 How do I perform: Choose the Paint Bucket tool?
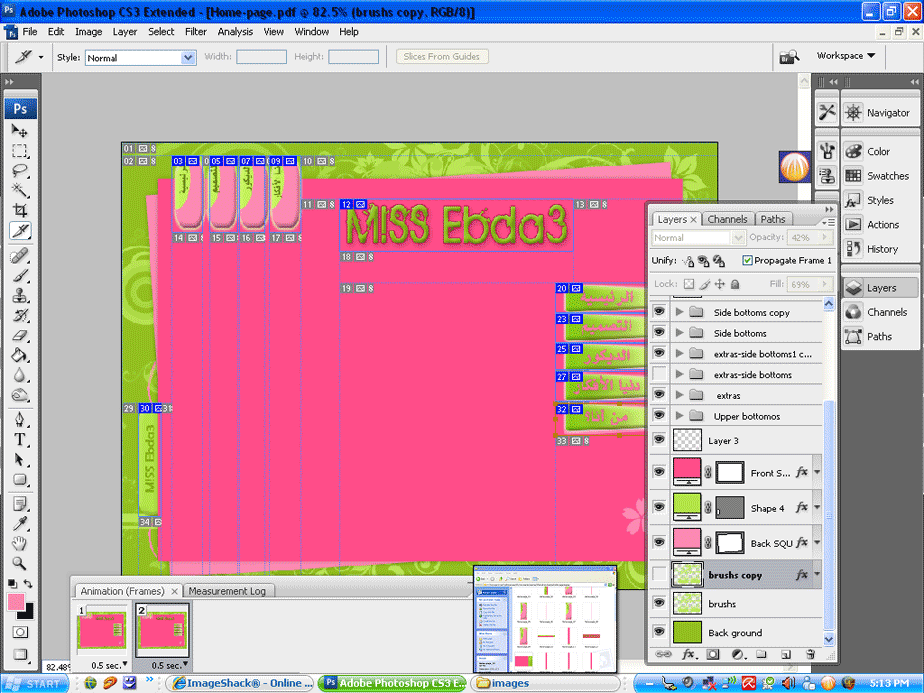(x=19, y=354)
